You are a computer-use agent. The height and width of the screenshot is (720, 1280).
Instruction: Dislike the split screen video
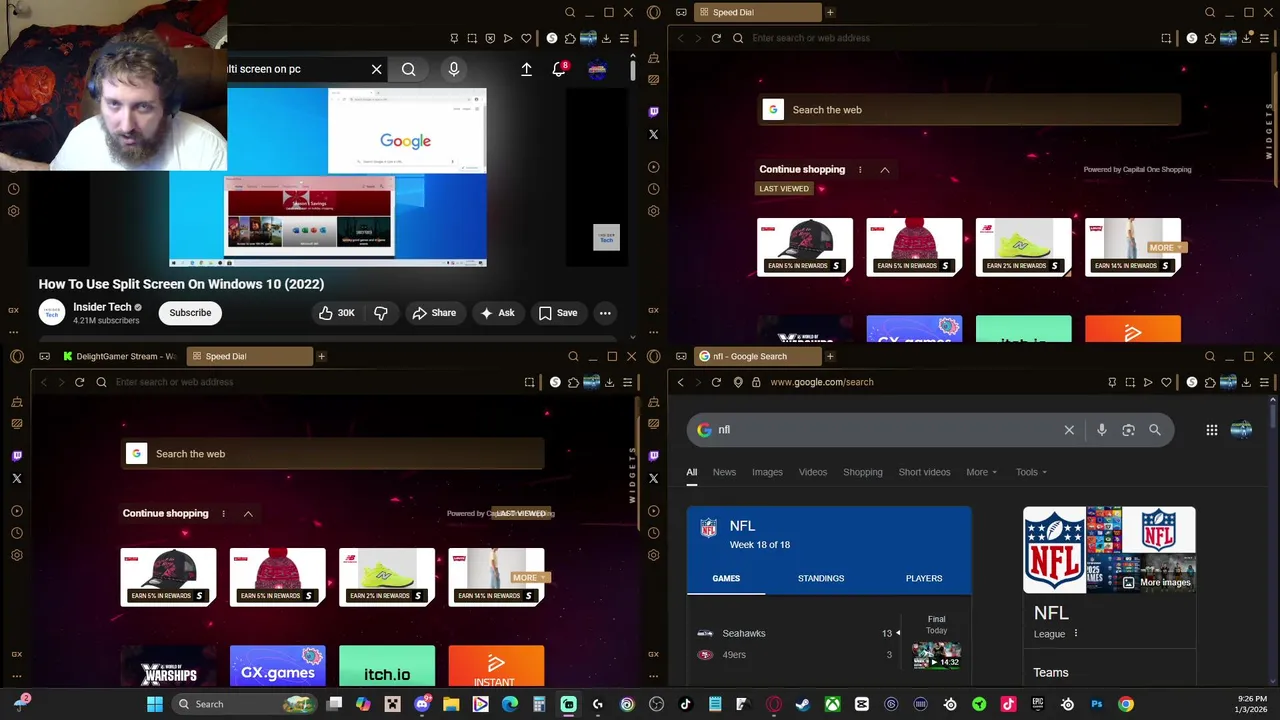click(x=380, y=313)
